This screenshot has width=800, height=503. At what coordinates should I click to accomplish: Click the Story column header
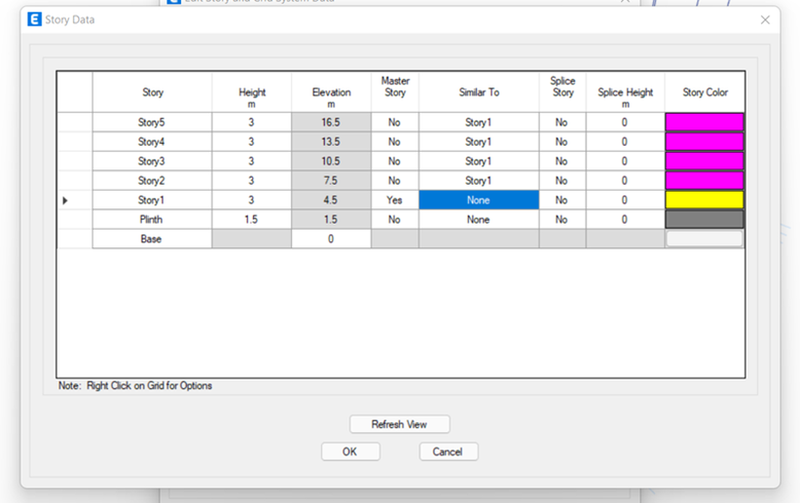coord(152,92)
